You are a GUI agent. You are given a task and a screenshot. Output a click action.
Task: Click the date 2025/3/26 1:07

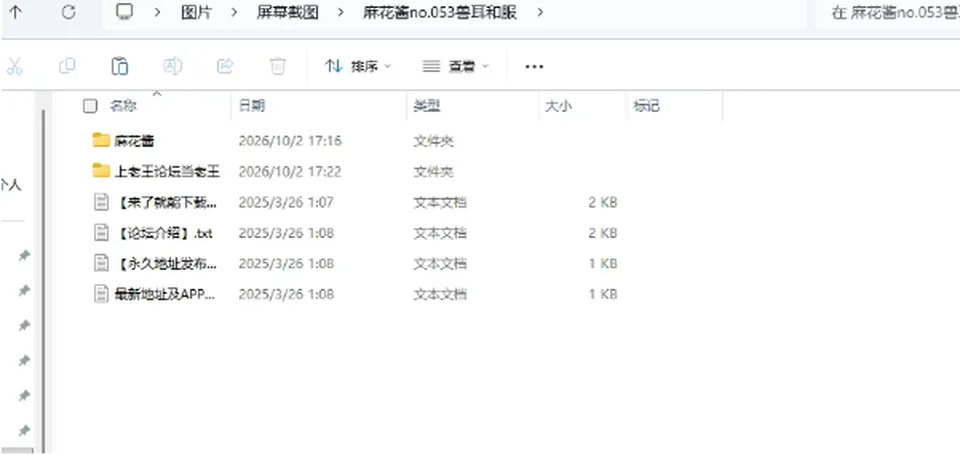pos(286,202)
